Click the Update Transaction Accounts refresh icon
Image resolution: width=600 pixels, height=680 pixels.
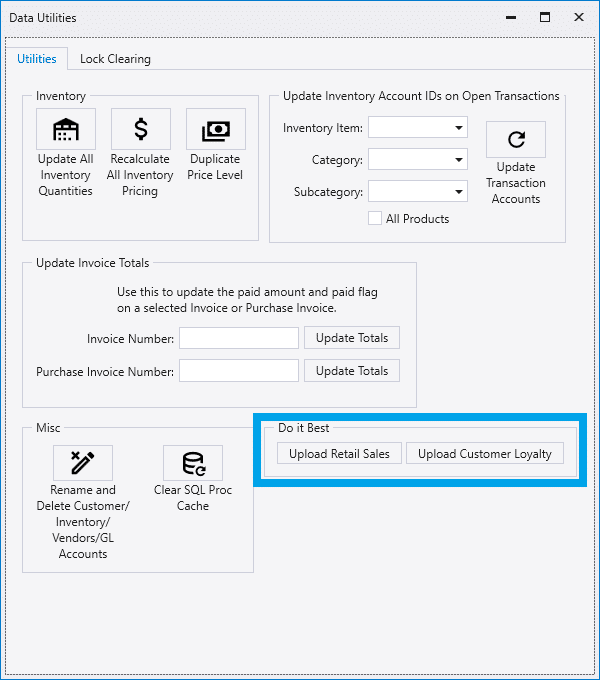(516, 139)
